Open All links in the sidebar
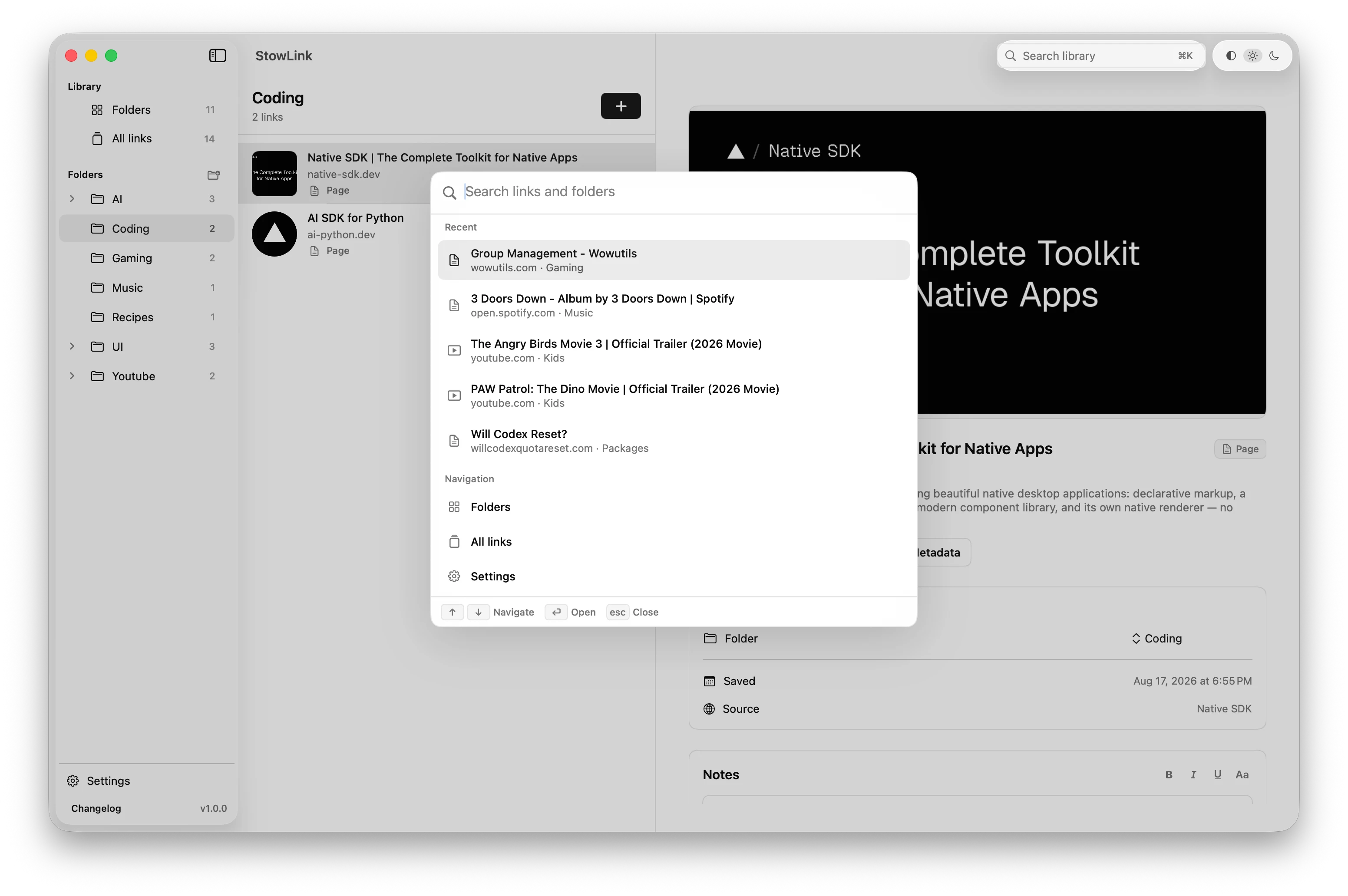1348x896 pixels. [x=146, y=139]
